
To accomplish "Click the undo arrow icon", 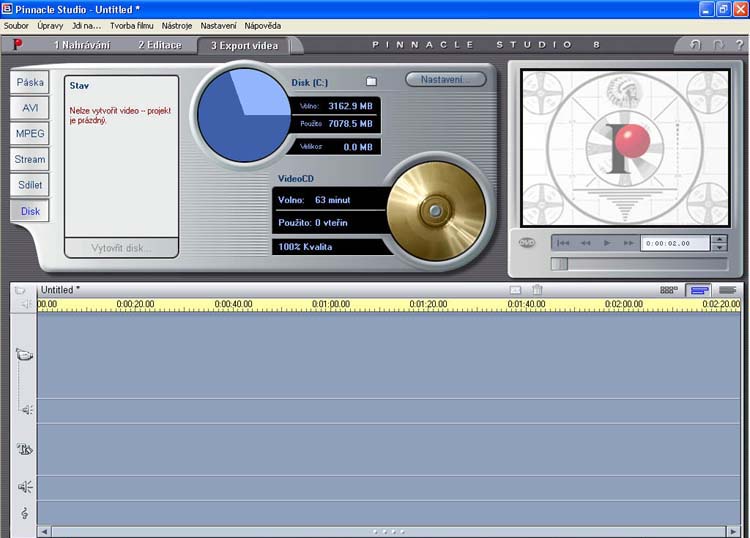I will 696,45.
